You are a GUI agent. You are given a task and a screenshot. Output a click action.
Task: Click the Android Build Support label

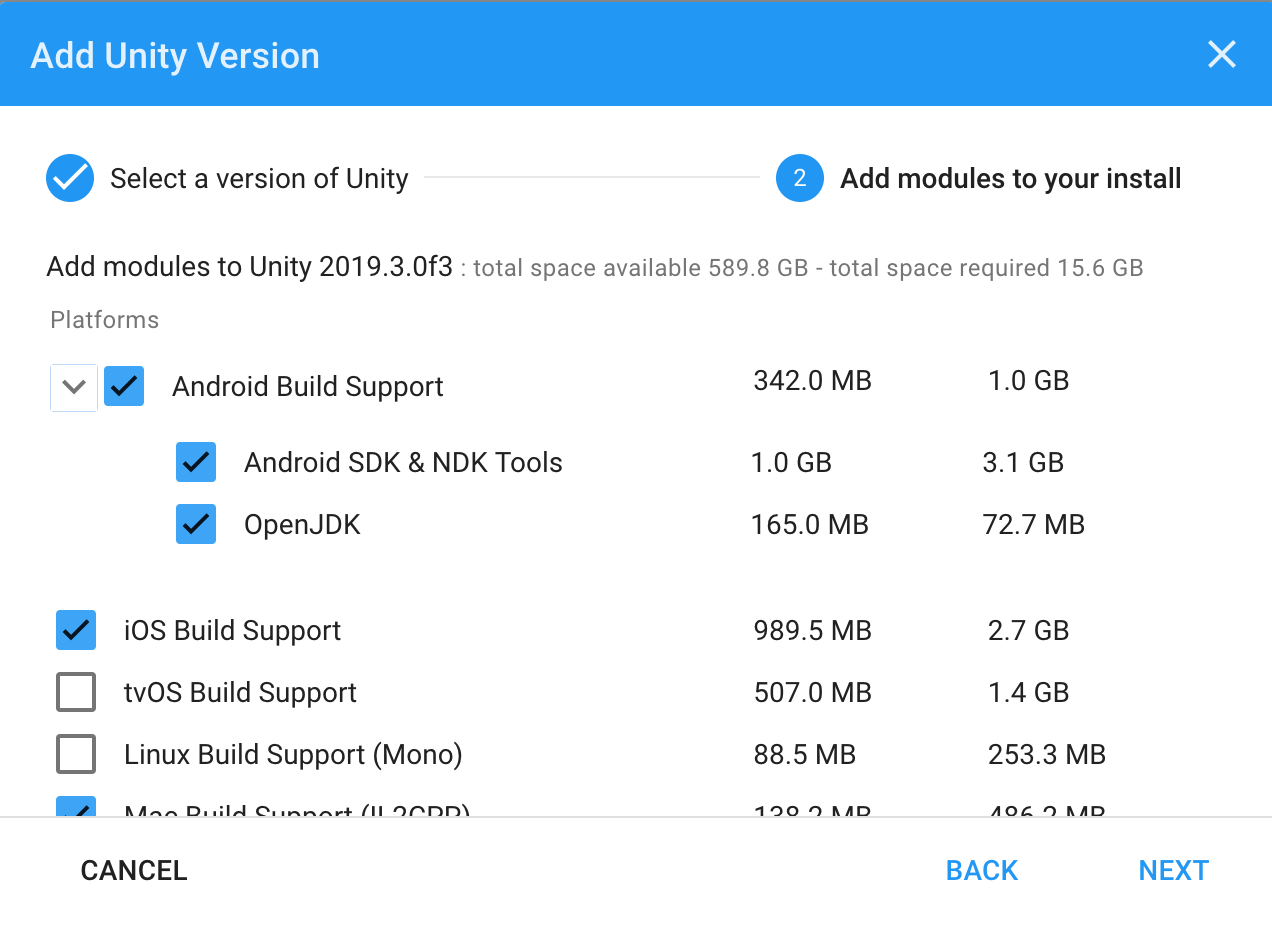click(307, 387)
